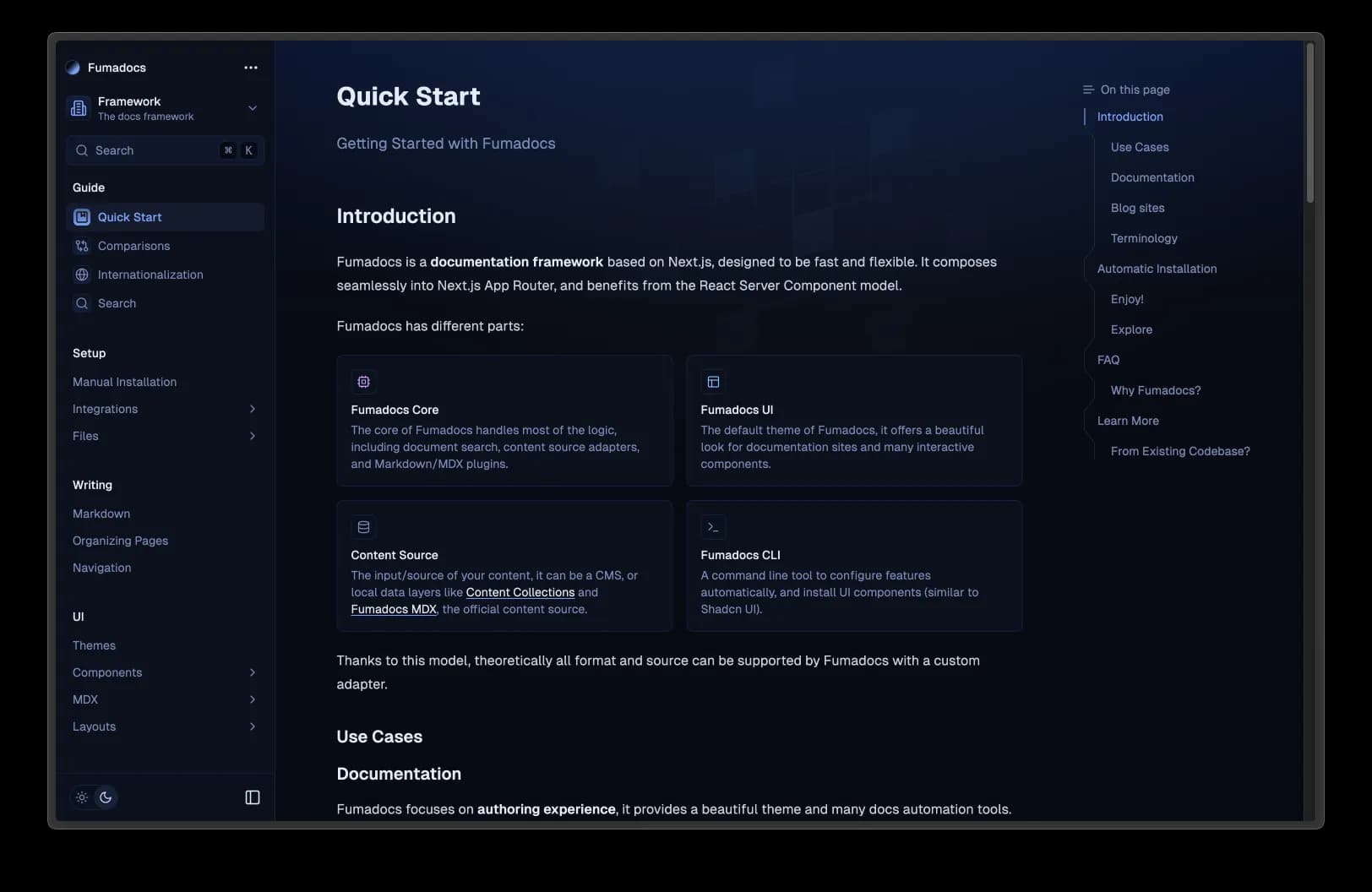The height and width of the screenshot is (892, 1372).
Task: Jump to Automatic Installation in table of contents
Action: point(1157,269)
